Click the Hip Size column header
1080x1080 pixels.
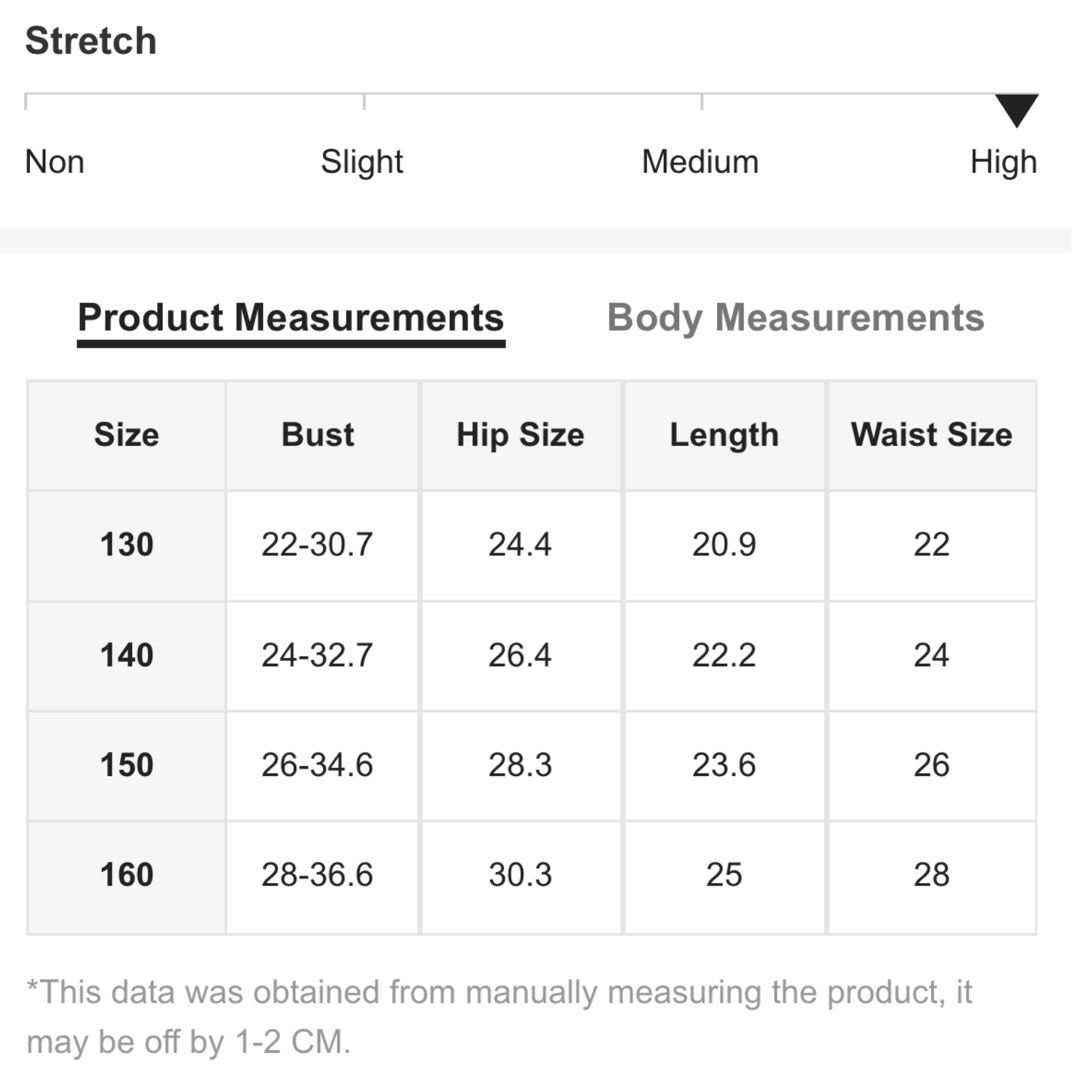tap(520, 435)
